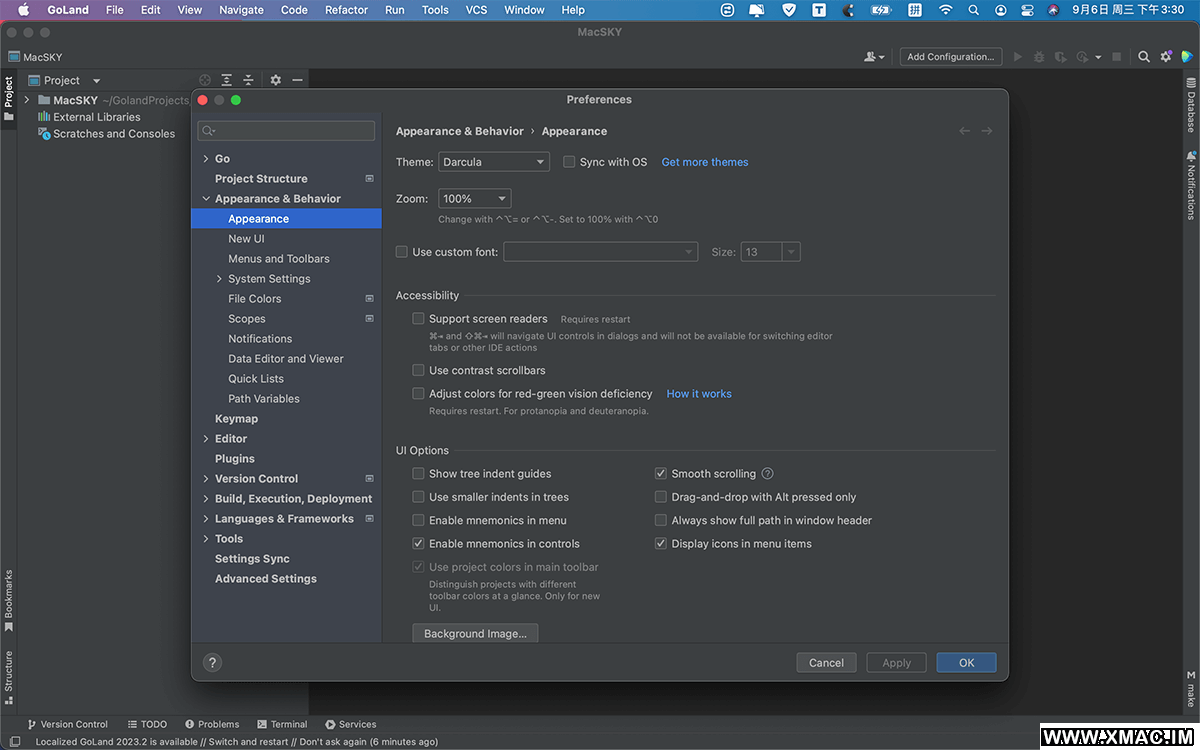The image size is (1200, 750).
Task: Open the Bookmarks tool window
Action: 8,601
